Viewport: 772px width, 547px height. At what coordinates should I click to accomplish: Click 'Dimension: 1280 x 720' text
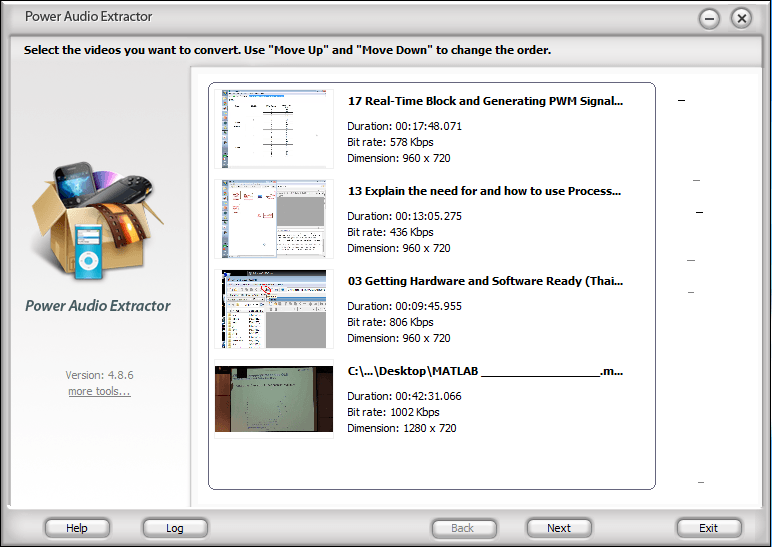click(x=402, y=428)
